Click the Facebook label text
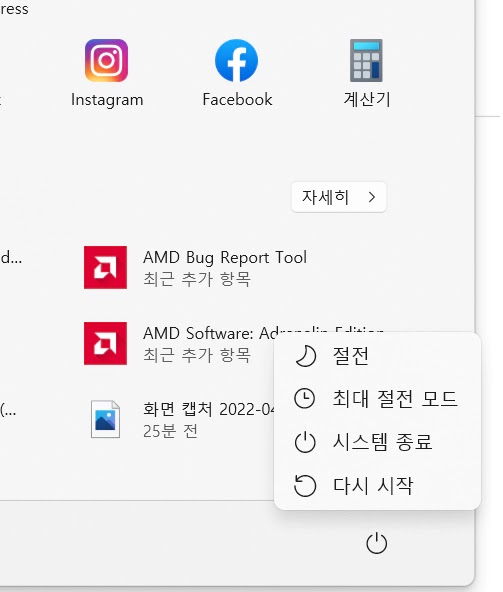 click(x=237, y=100)
